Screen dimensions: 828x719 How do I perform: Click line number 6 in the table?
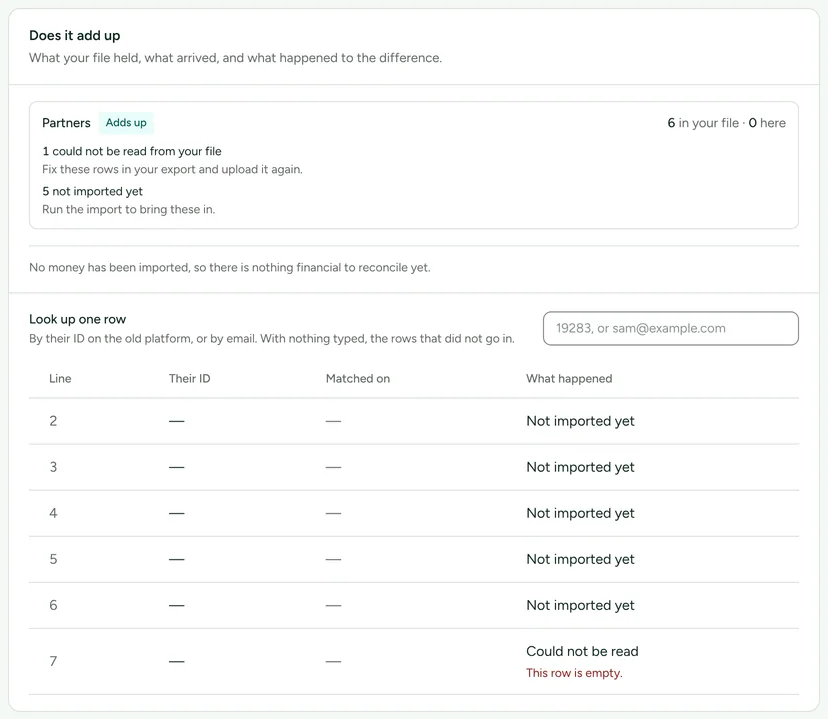[x=53, y=605]
